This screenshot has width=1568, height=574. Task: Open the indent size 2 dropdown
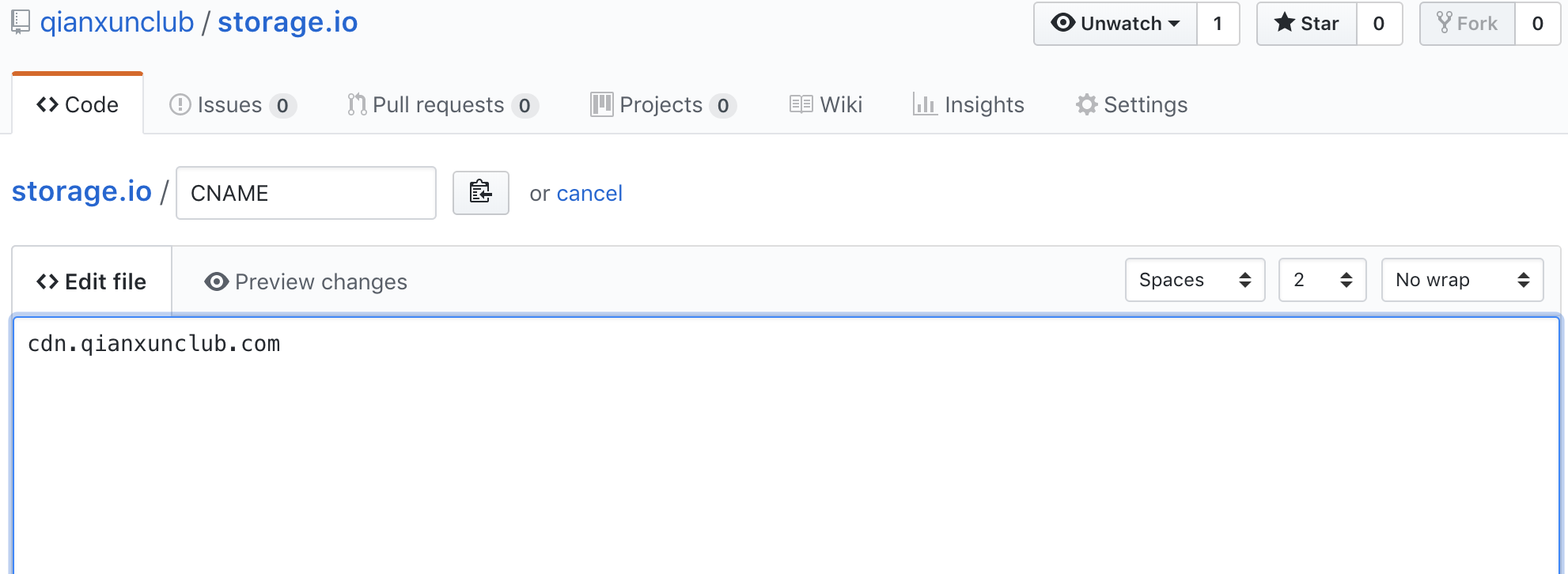click(1323, 280)
